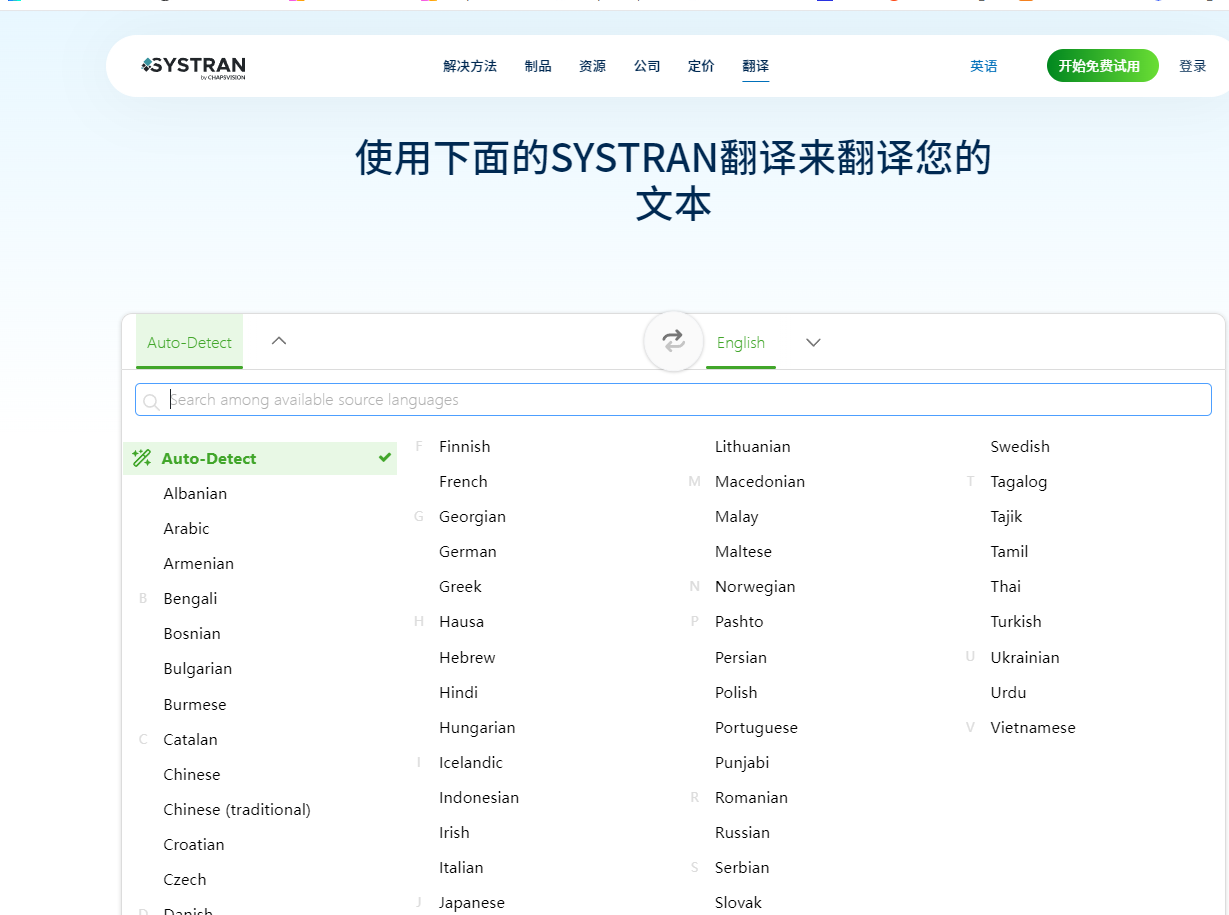This screenshot has width=1229, height=915.
Task: Select Bosnian as source language
Action: pos(192,633)
